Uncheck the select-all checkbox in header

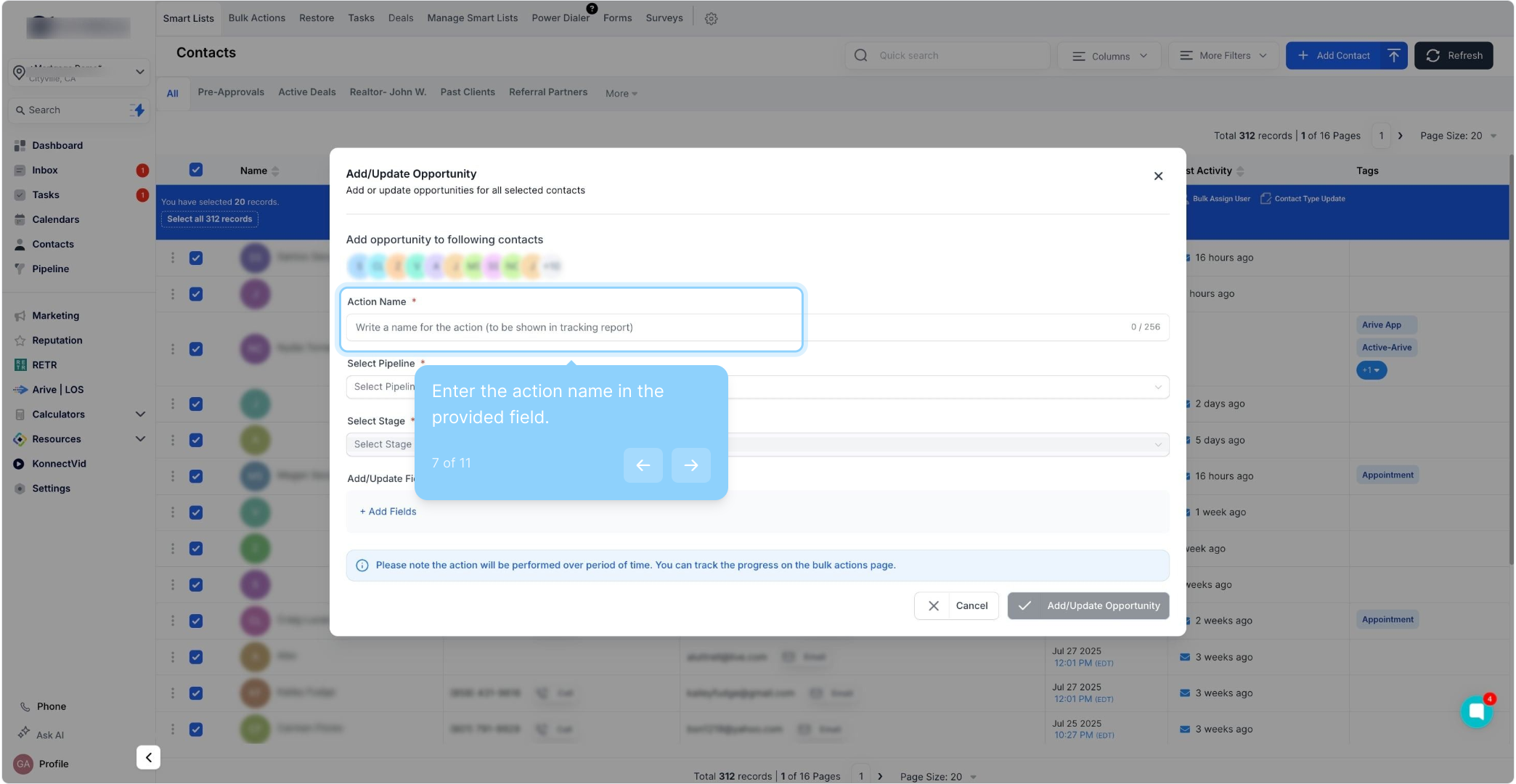pyautogui.click(x=196, y=170)
